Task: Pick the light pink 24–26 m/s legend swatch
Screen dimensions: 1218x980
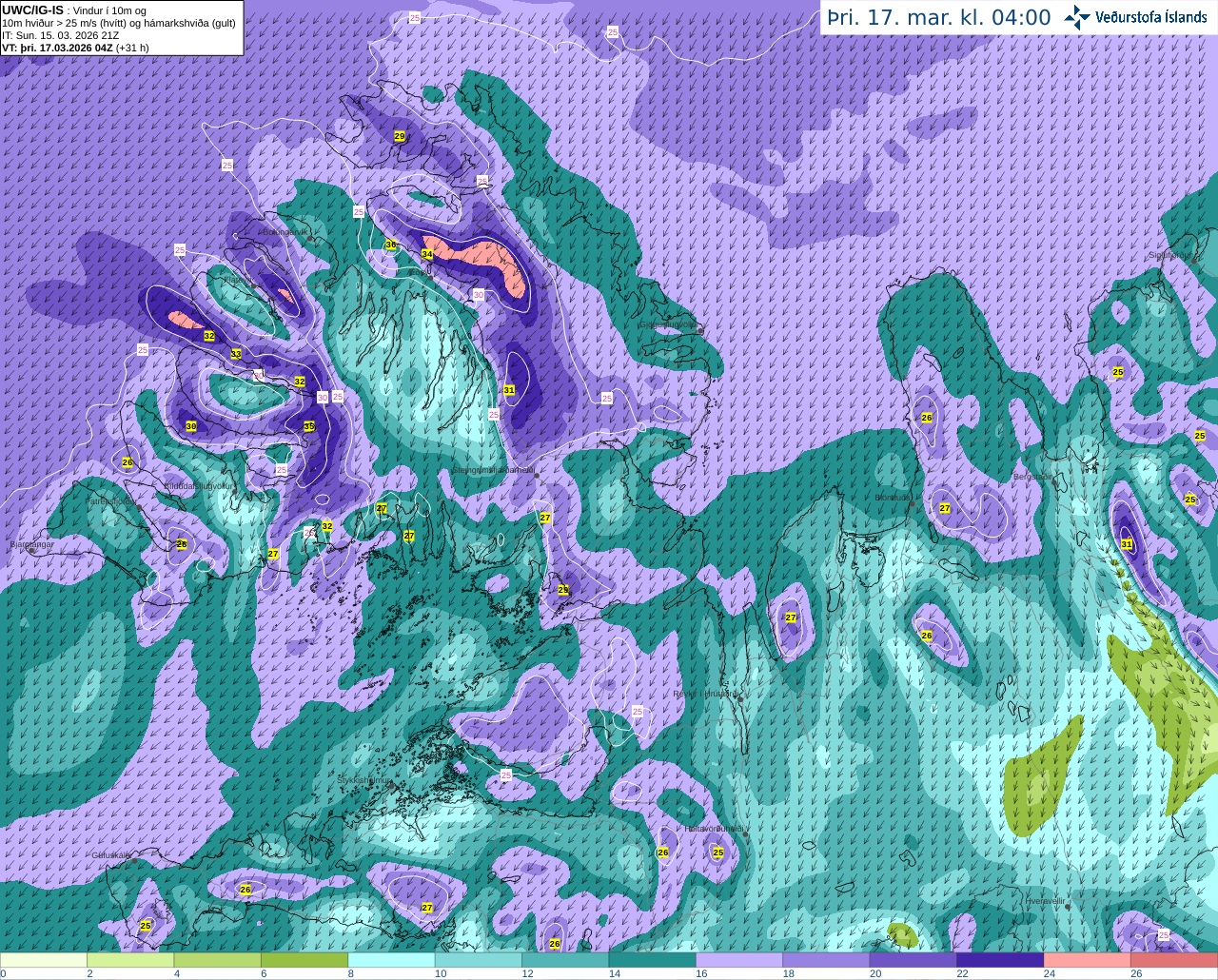Action: tap(1088, 960)
